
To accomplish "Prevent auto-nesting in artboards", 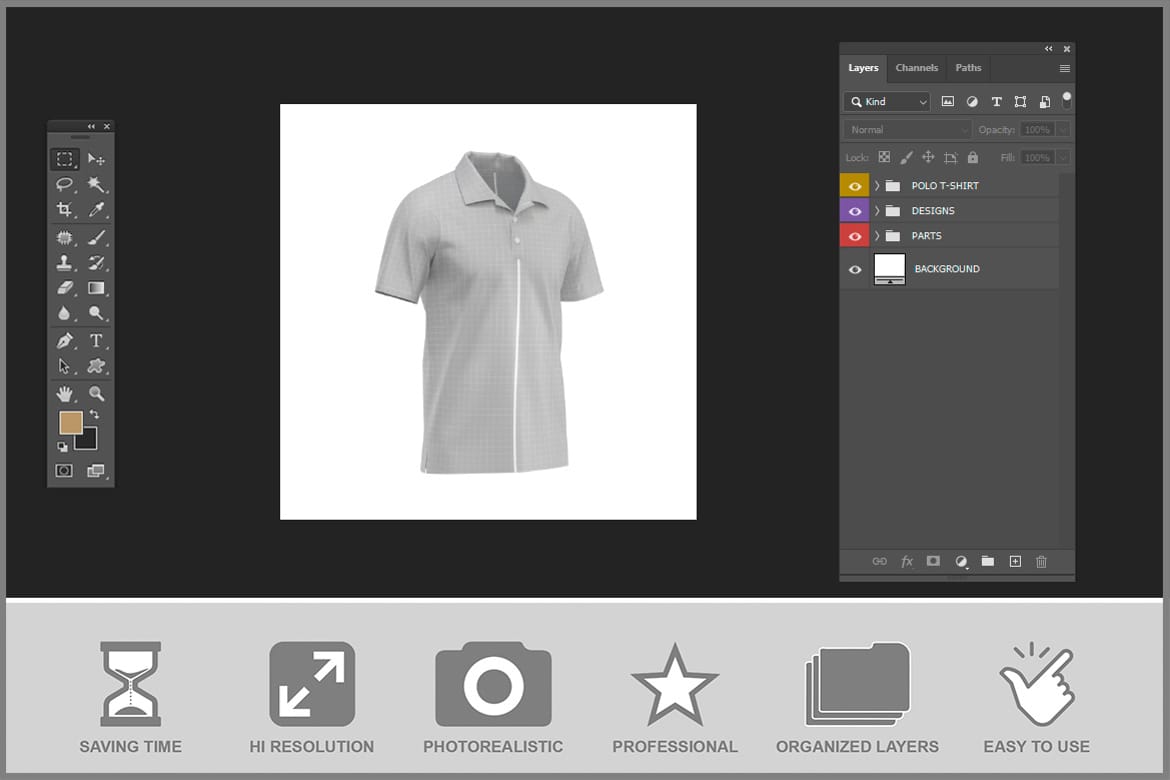I will [951, 157].
